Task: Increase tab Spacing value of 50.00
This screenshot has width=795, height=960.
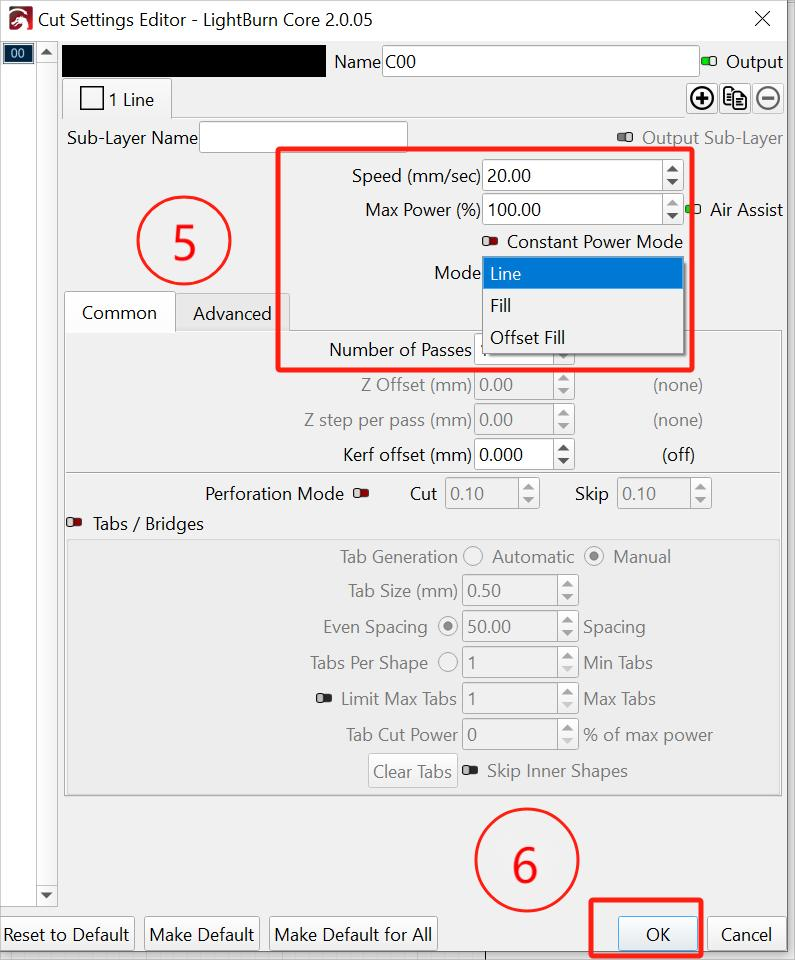Action: (x=567, y=620)
